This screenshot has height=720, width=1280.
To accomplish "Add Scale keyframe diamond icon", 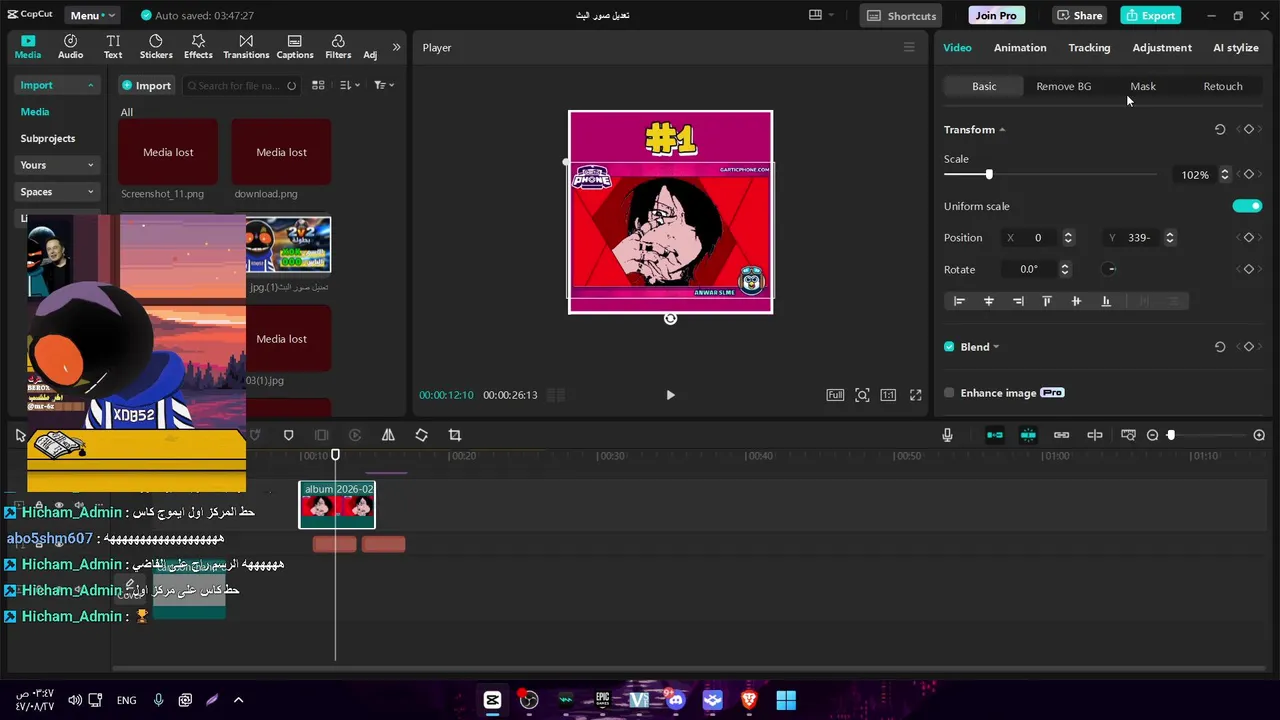I will point(1248,175).
